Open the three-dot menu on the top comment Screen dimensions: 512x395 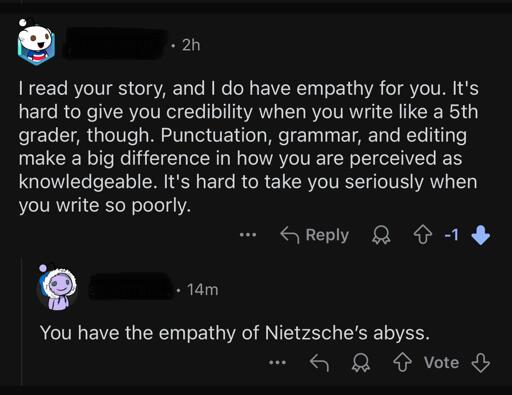pos(248,235)
